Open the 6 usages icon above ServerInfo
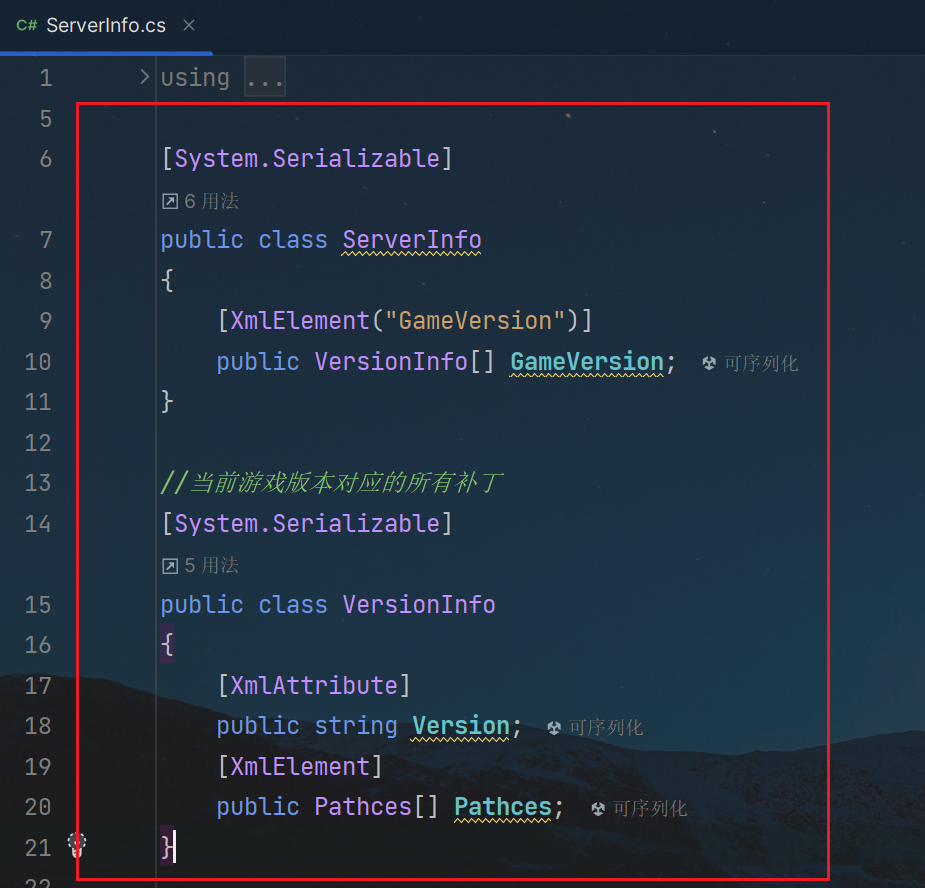Image resolution: width=925 pixels, height=888 pixels. coord(170,202)
